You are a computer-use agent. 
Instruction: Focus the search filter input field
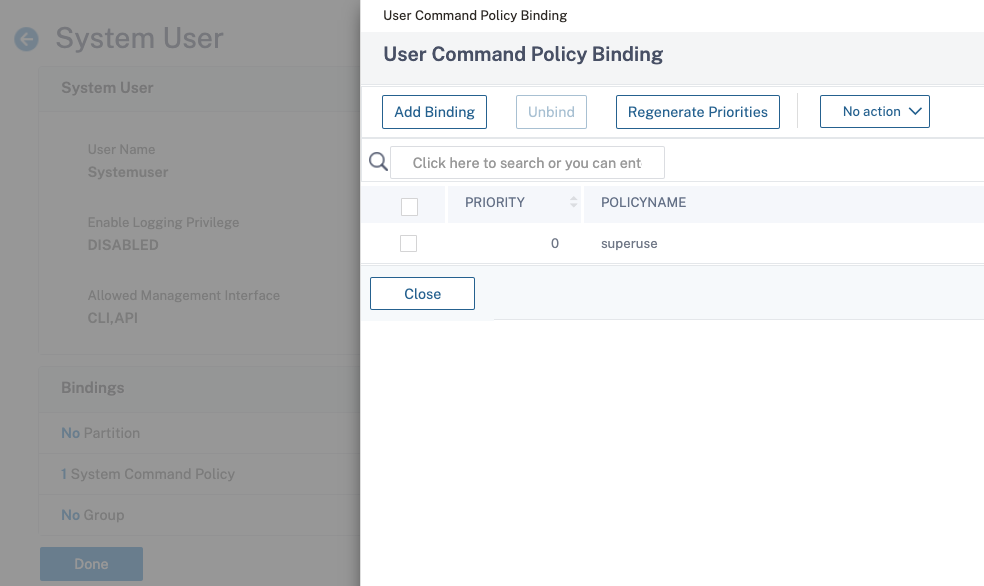[x=527, y=163]
